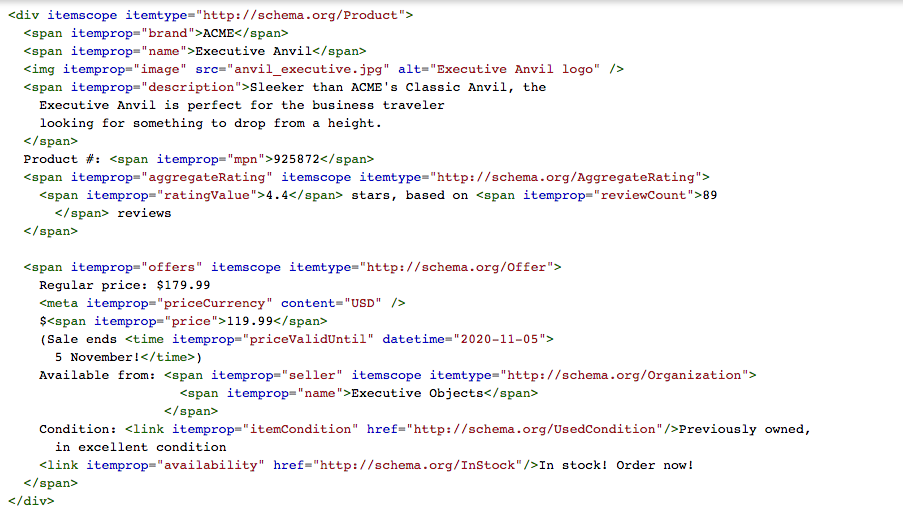
Task: Click the text "in excellent condition"
Action: point(141,447)
